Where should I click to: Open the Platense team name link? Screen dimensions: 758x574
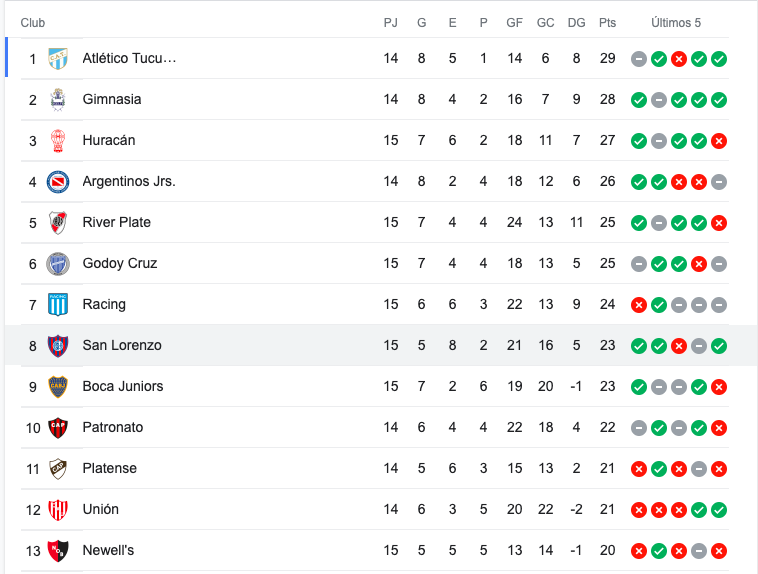pyautogui.click(x=109, y=468)
